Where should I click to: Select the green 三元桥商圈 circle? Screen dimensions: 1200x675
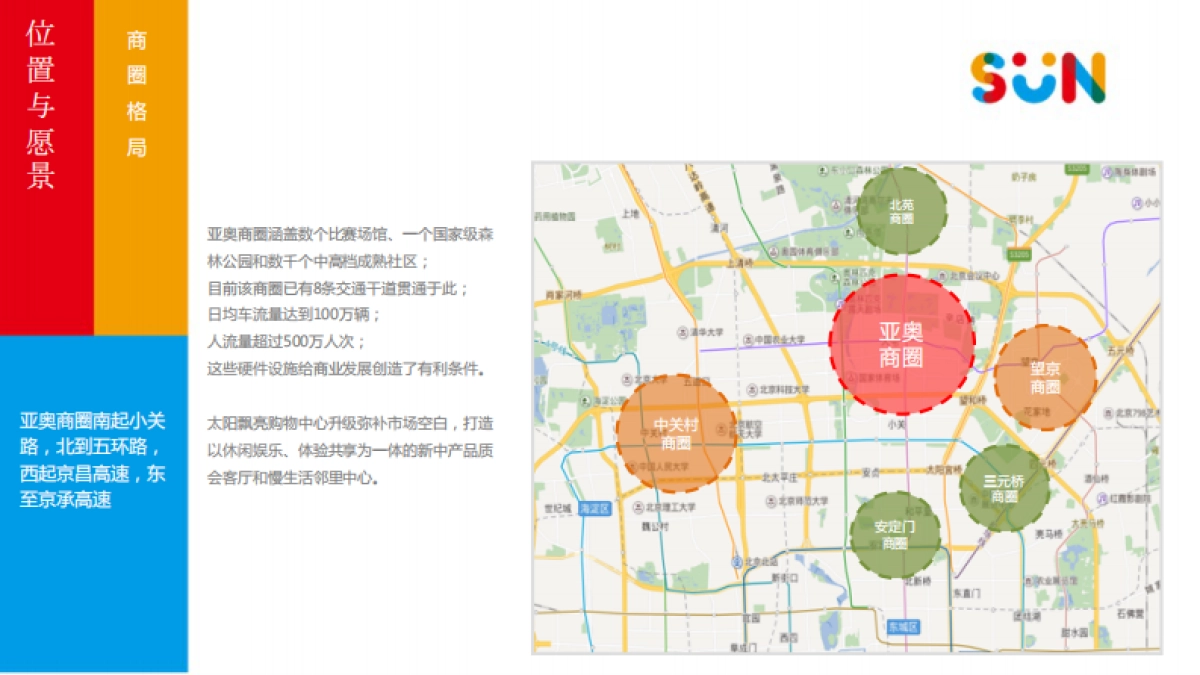(1004, 487)
